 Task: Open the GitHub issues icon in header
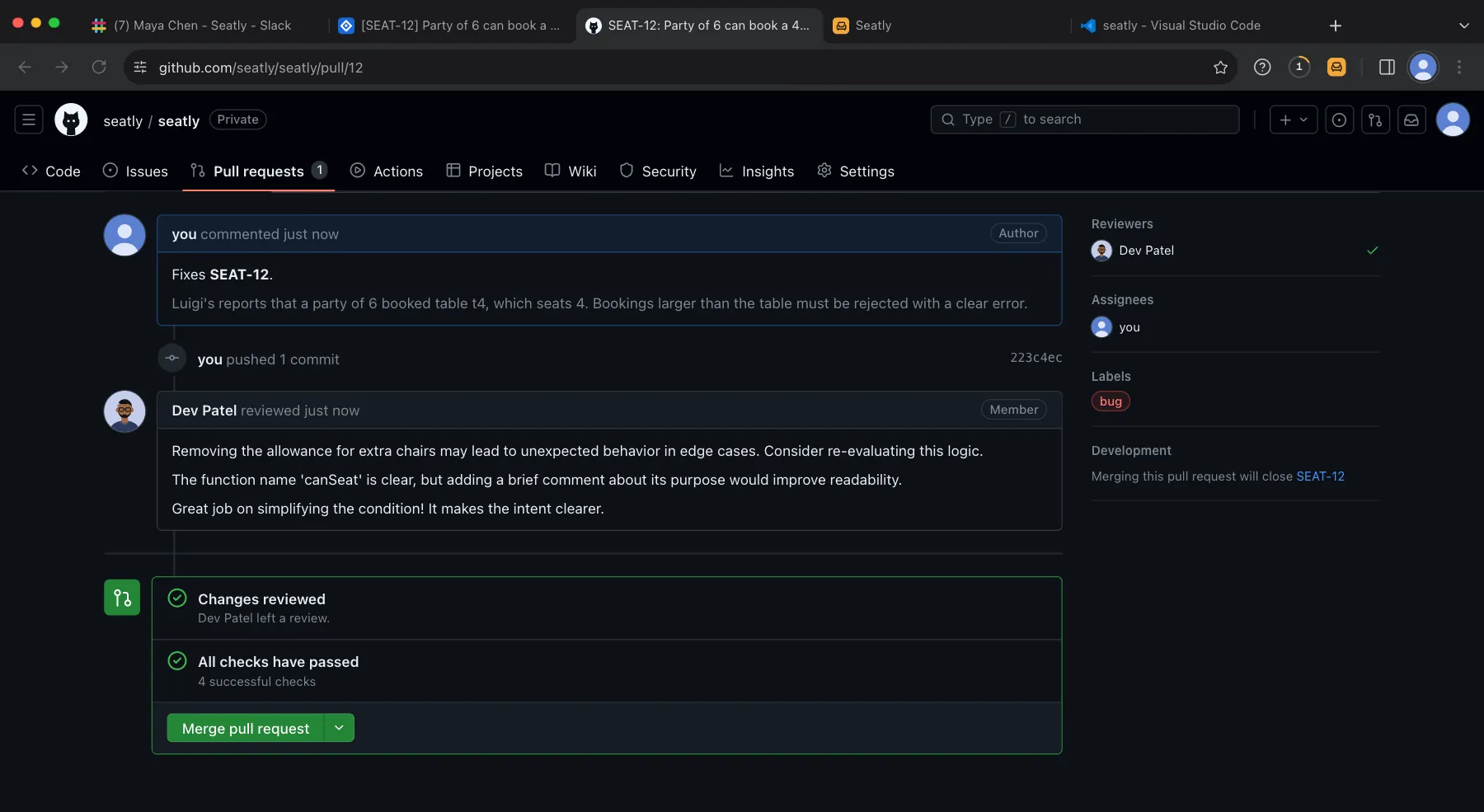click(x=1340, y=120)
